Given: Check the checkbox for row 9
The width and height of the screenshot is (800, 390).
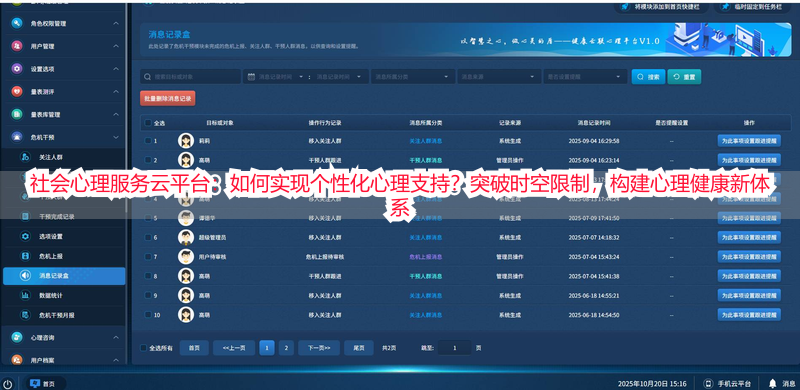Looking at the screenshot, I should pyautogui.click(x=148, y=295).
